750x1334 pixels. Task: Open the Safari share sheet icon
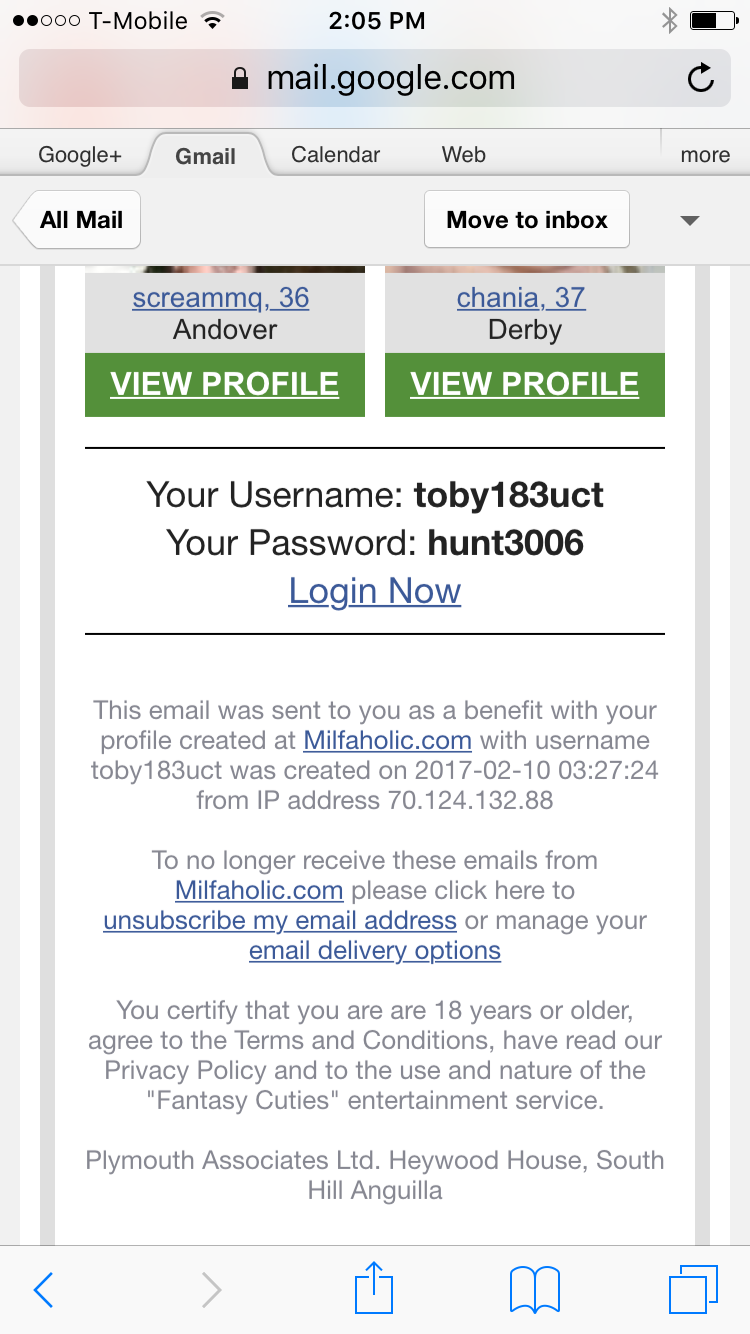coord(375,1287)
